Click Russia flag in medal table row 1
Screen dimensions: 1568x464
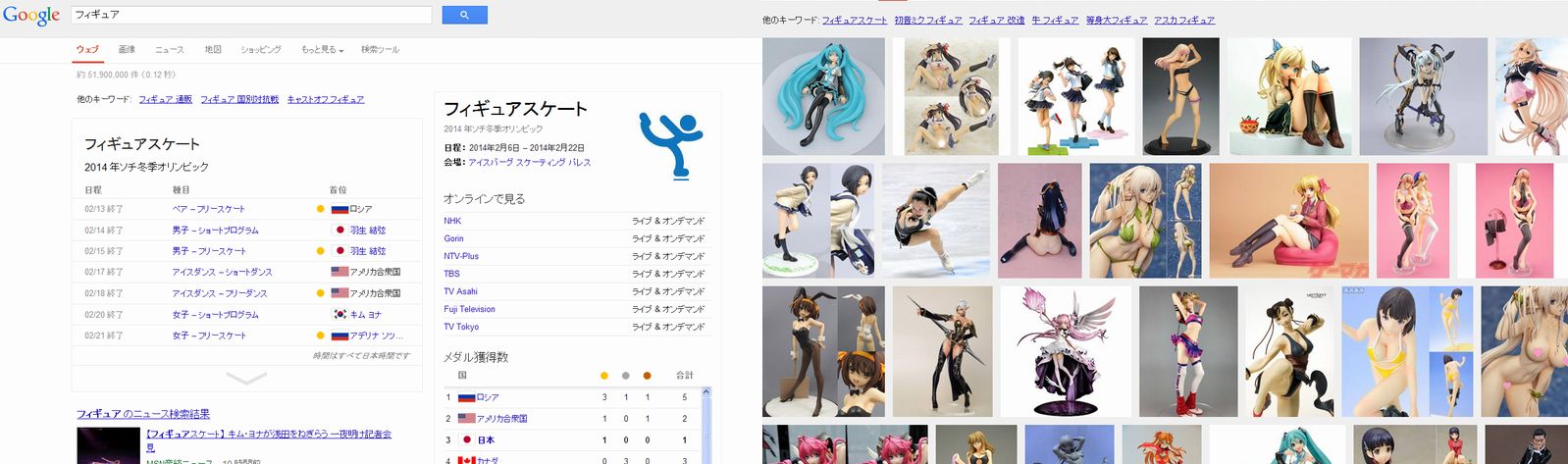point(467,397)
